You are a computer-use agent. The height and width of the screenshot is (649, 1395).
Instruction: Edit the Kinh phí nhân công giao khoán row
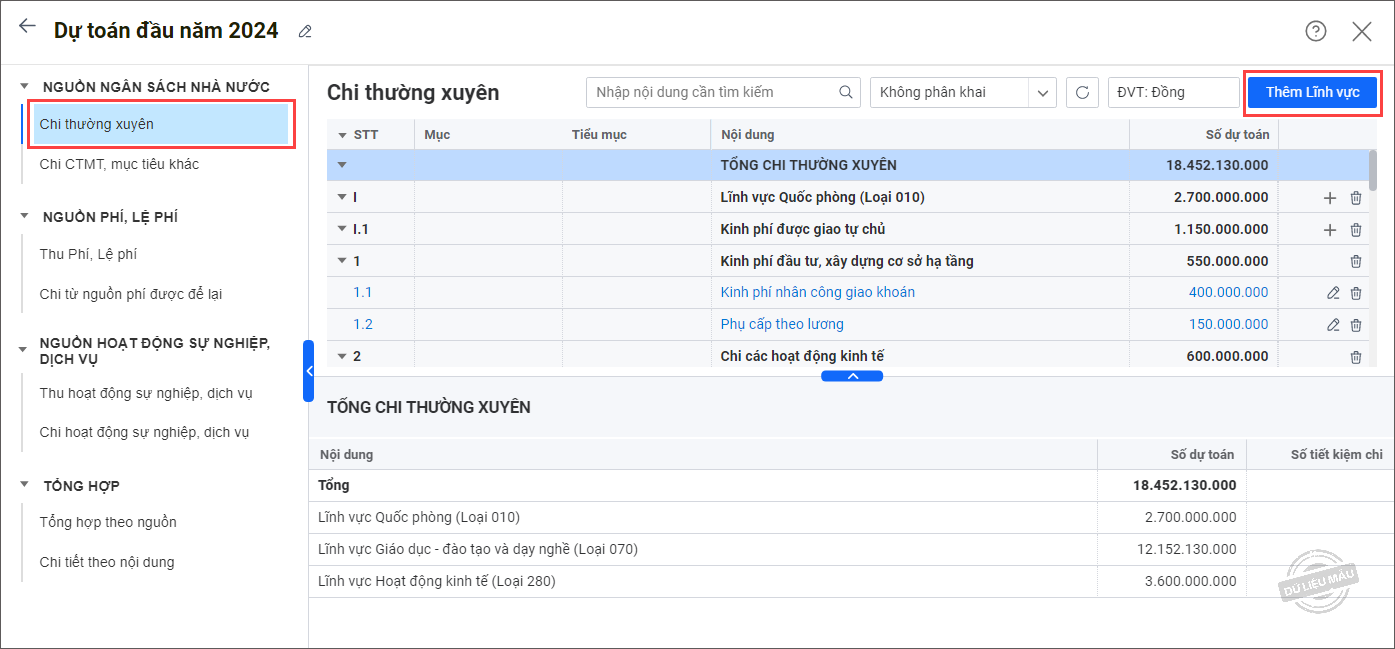click(x=1332, y=293)
